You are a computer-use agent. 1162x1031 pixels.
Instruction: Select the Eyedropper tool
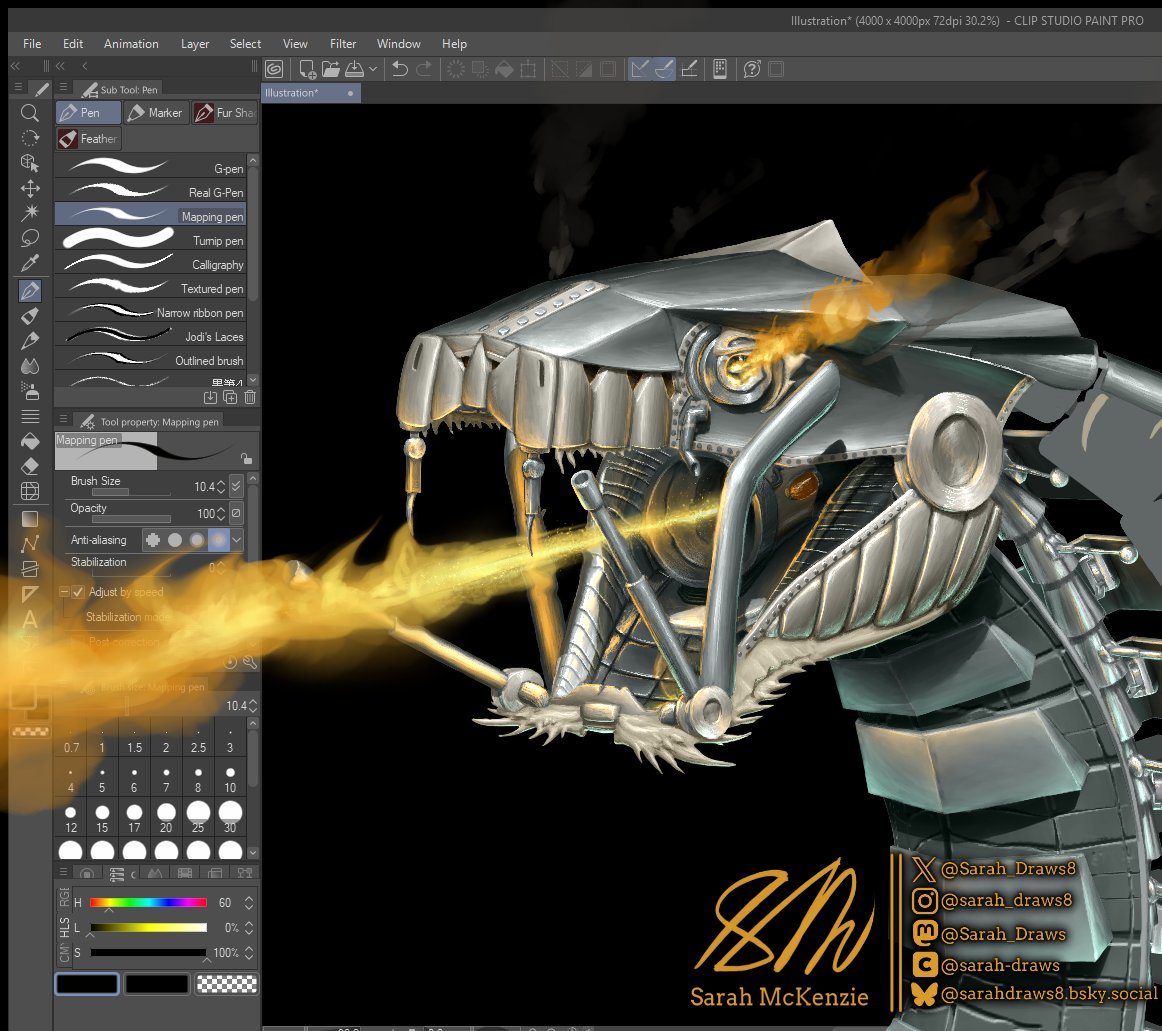pos(30,263)
